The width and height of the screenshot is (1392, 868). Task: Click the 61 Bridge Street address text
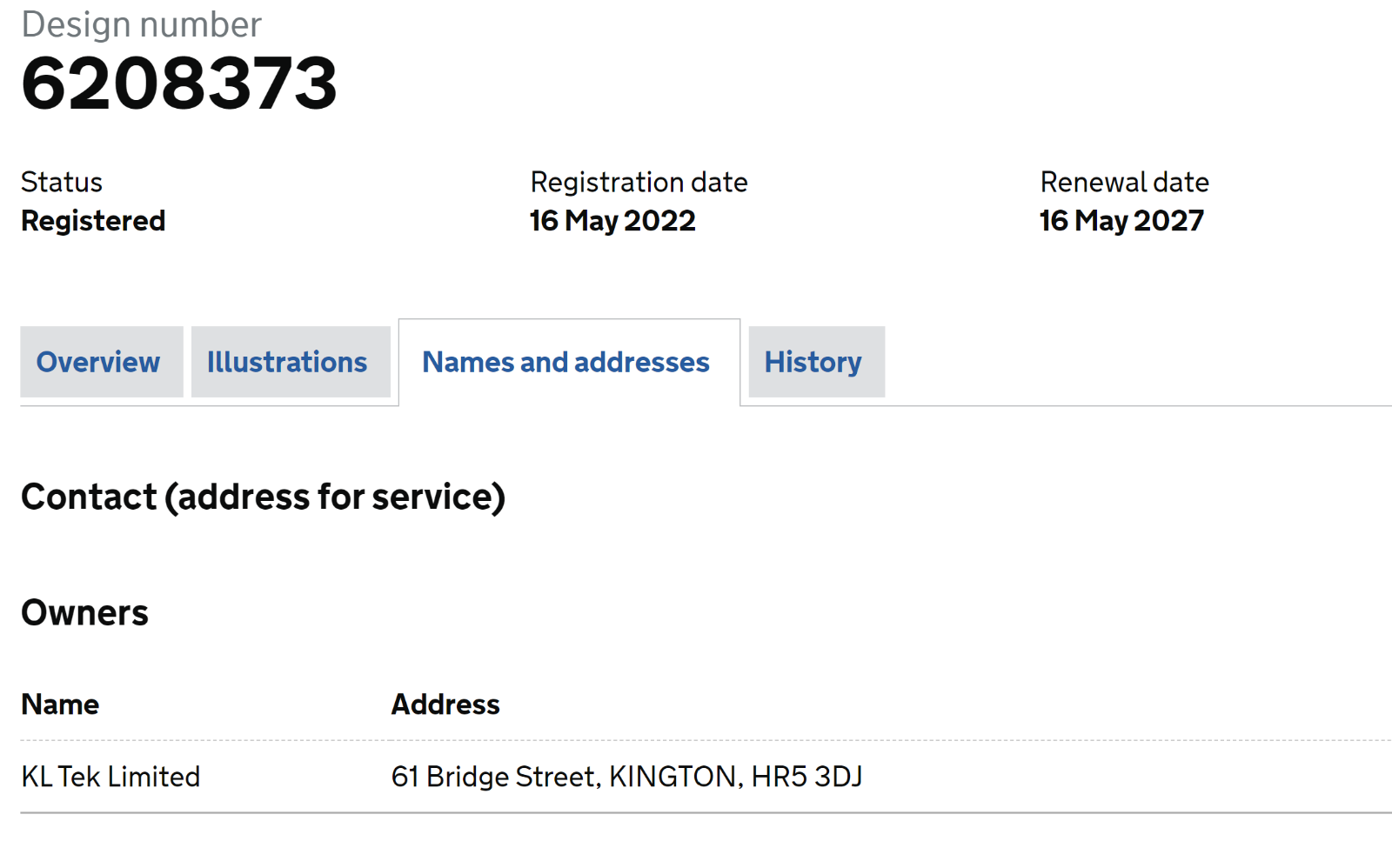click(494, 777)
